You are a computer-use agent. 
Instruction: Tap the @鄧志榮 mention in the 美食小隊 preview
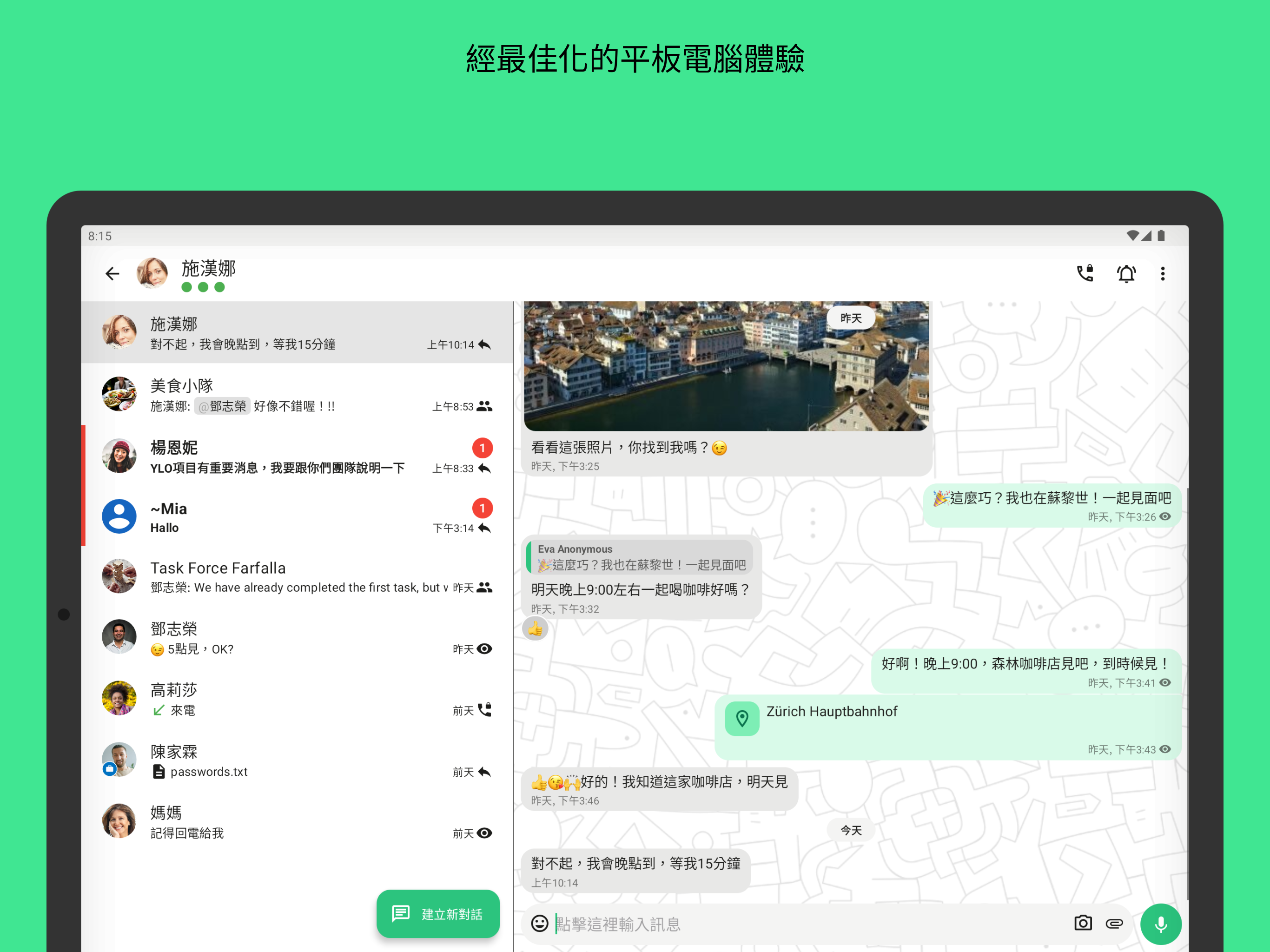222,407
